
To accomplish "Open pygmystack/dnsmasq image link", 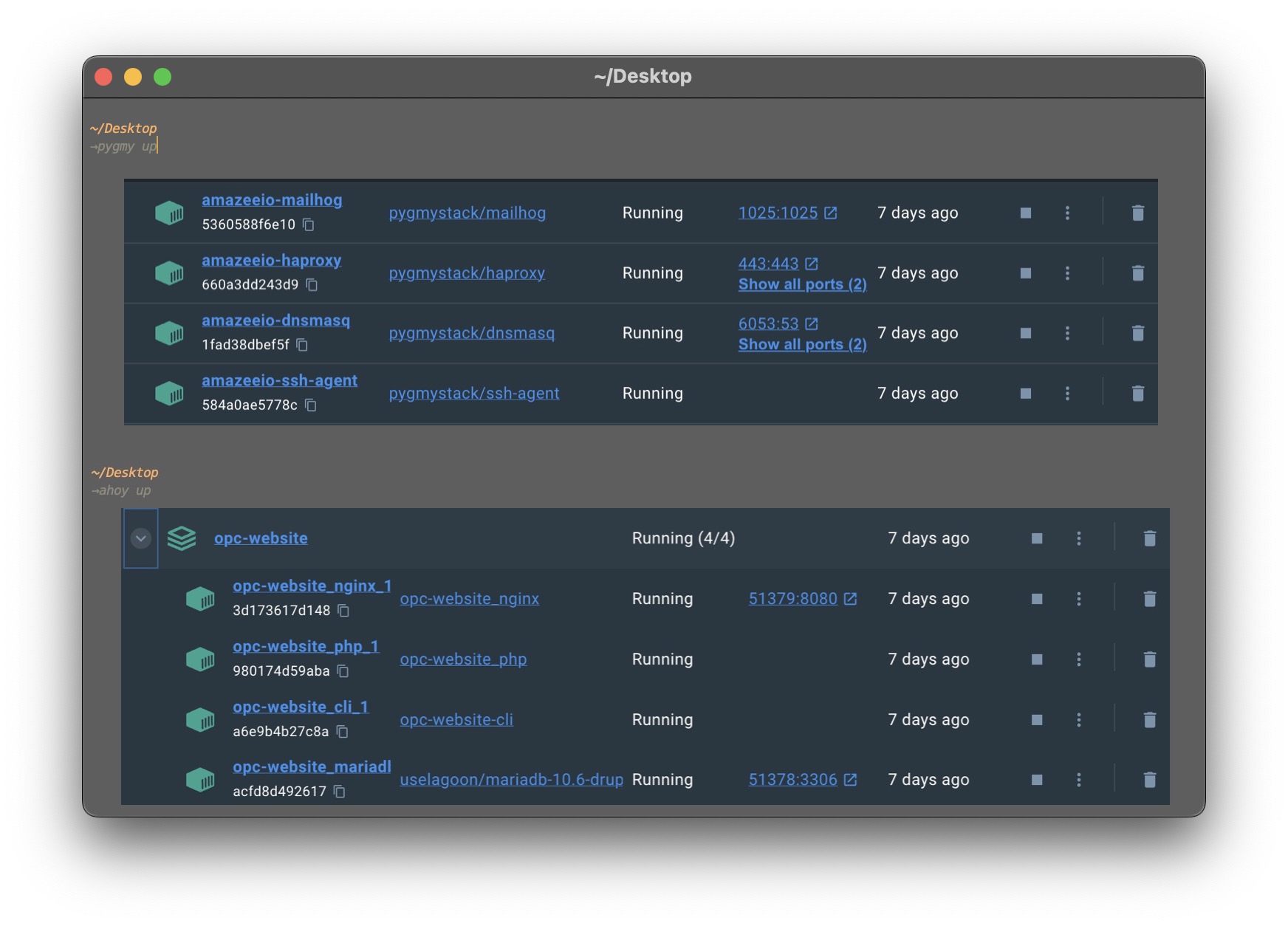I will (472, 333).
